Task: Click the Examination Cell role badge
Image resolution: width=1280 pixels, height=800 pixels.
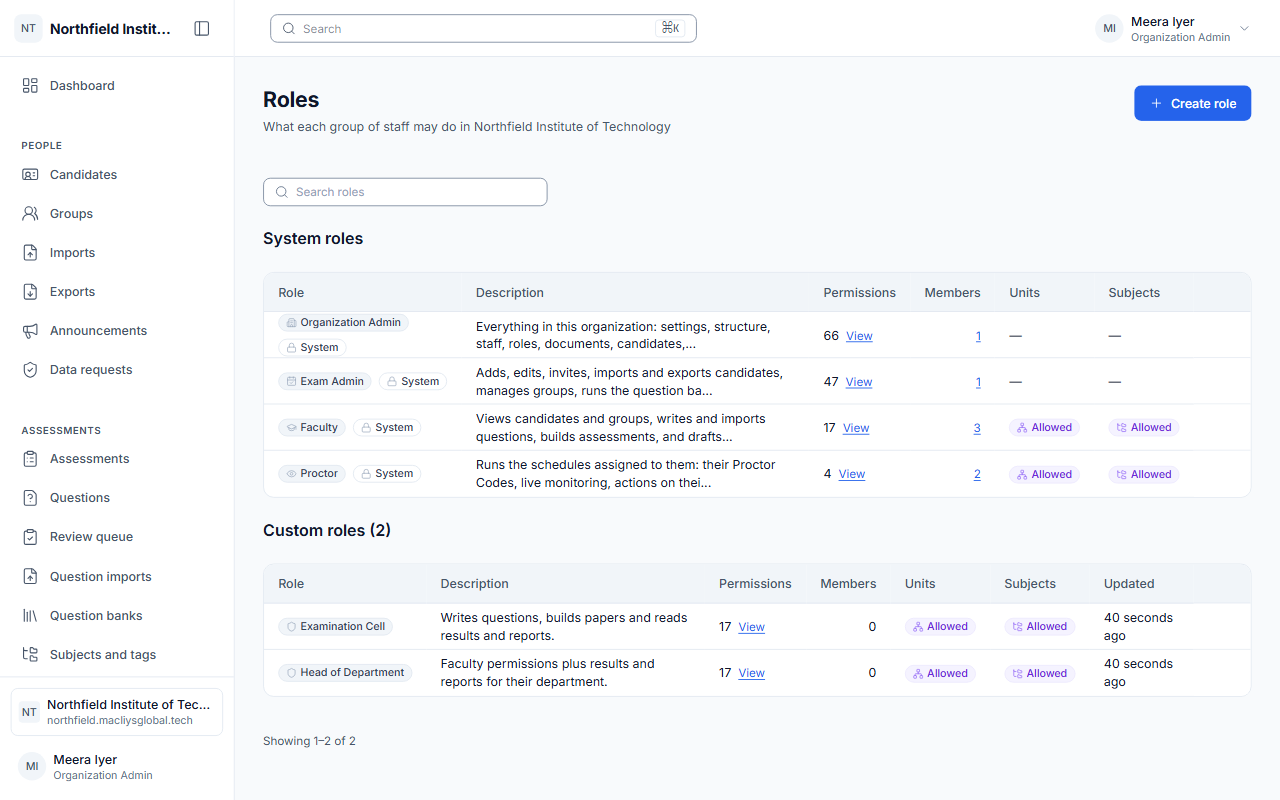Action: [x=336, y=627]
